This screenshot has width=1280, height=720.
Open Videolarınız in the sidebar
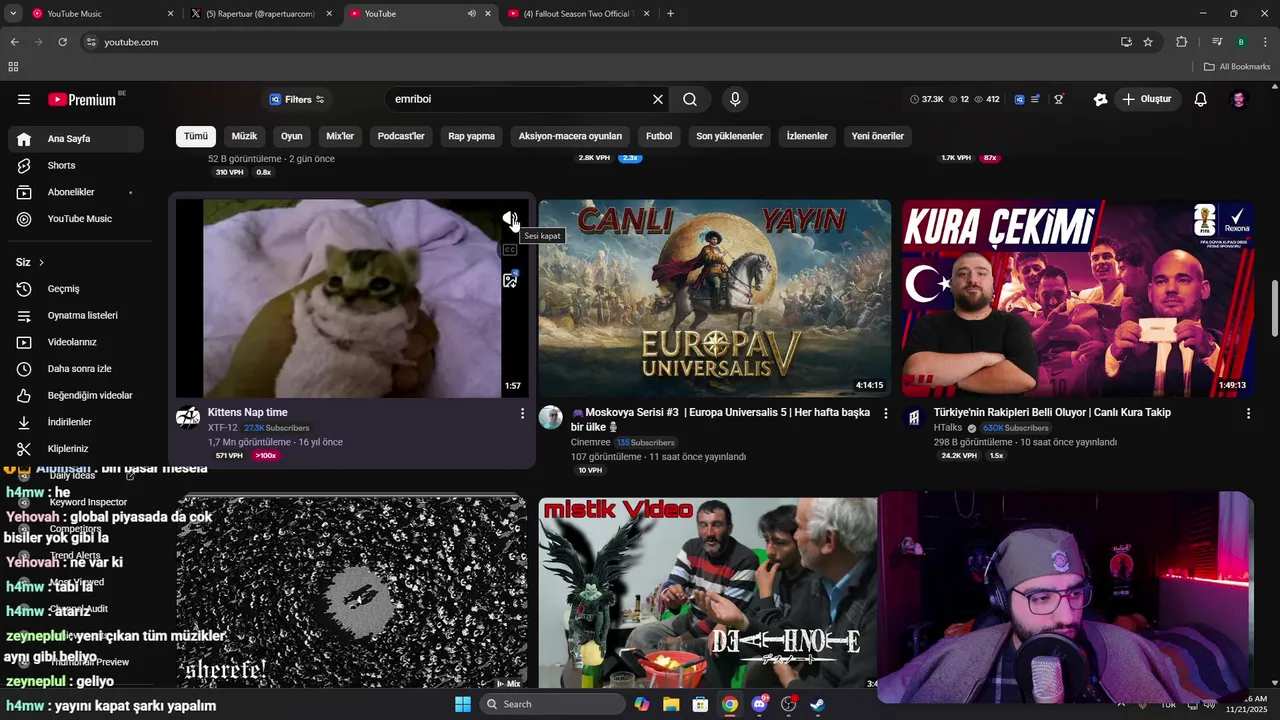76,342
